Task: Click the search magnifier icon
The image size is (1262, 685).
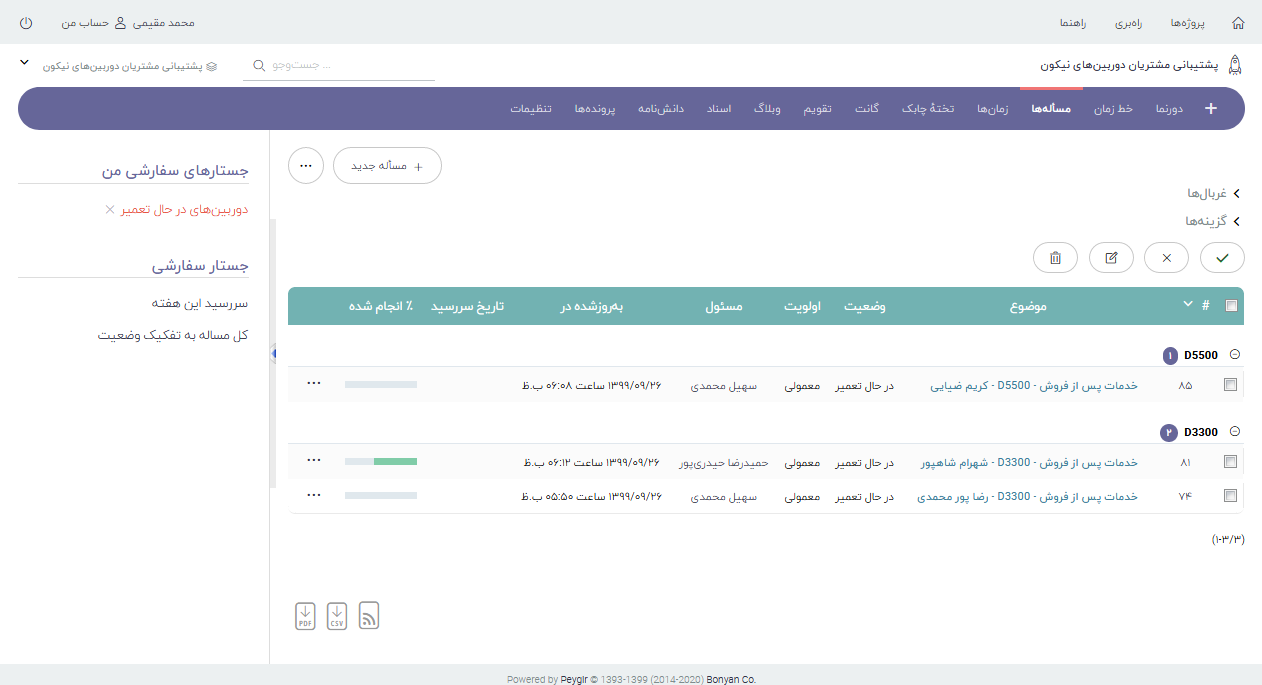Action: pyautogui.click(x=260, y=65)
